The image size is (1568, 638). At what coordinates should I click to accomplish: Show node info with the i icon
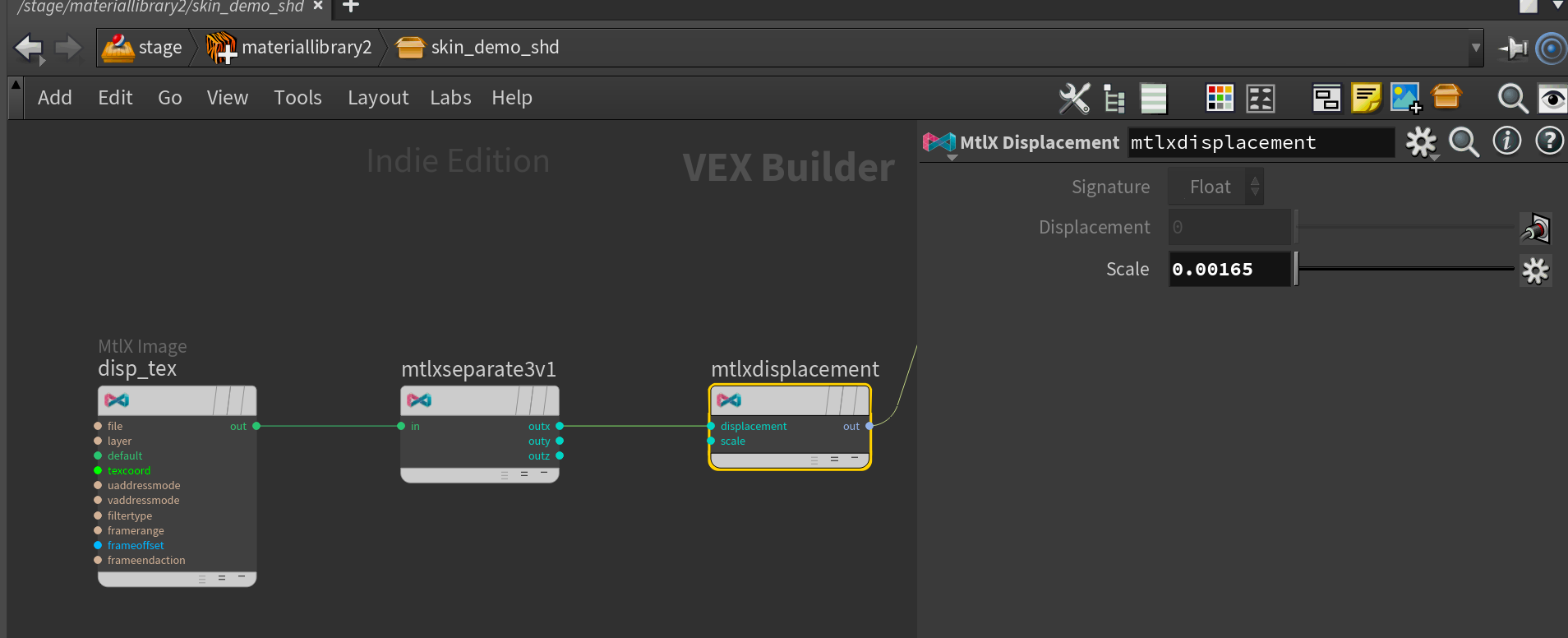pyautogui.click(x=1507, y=141)
